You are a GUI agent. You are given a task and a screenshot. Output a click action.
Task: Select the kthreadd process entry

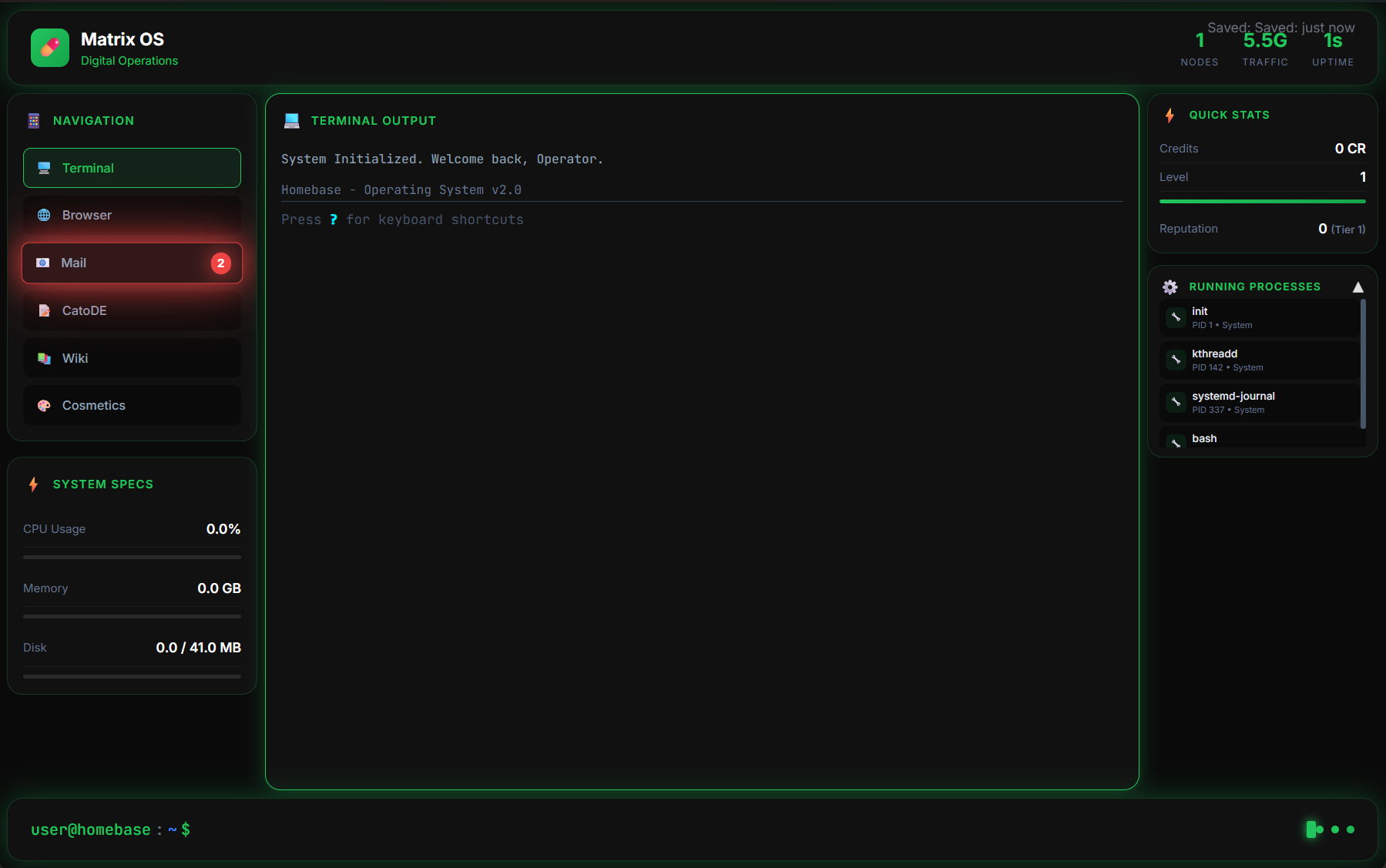coord(1260,360)
